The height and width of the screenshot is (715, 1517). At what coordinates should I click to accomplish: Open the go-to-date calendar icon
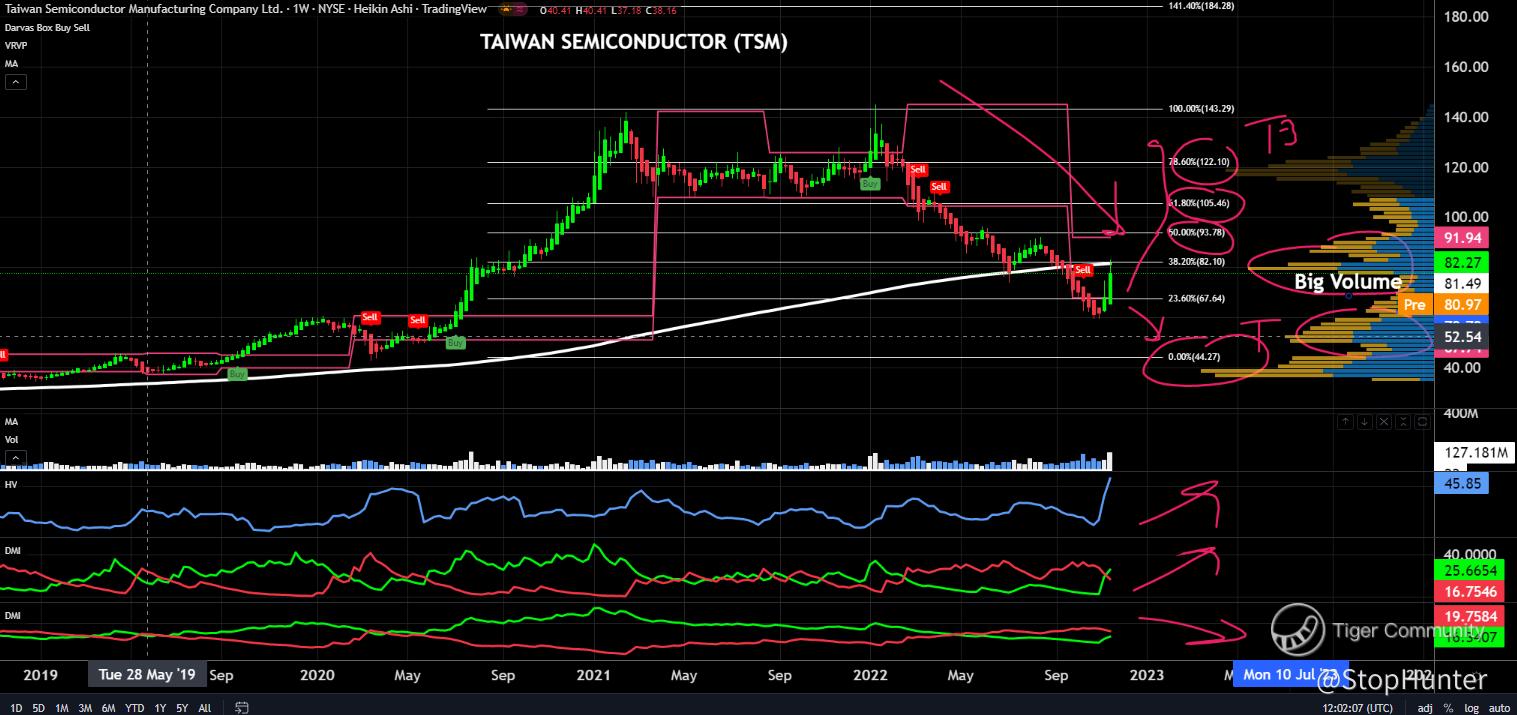[x=241, y=707]
